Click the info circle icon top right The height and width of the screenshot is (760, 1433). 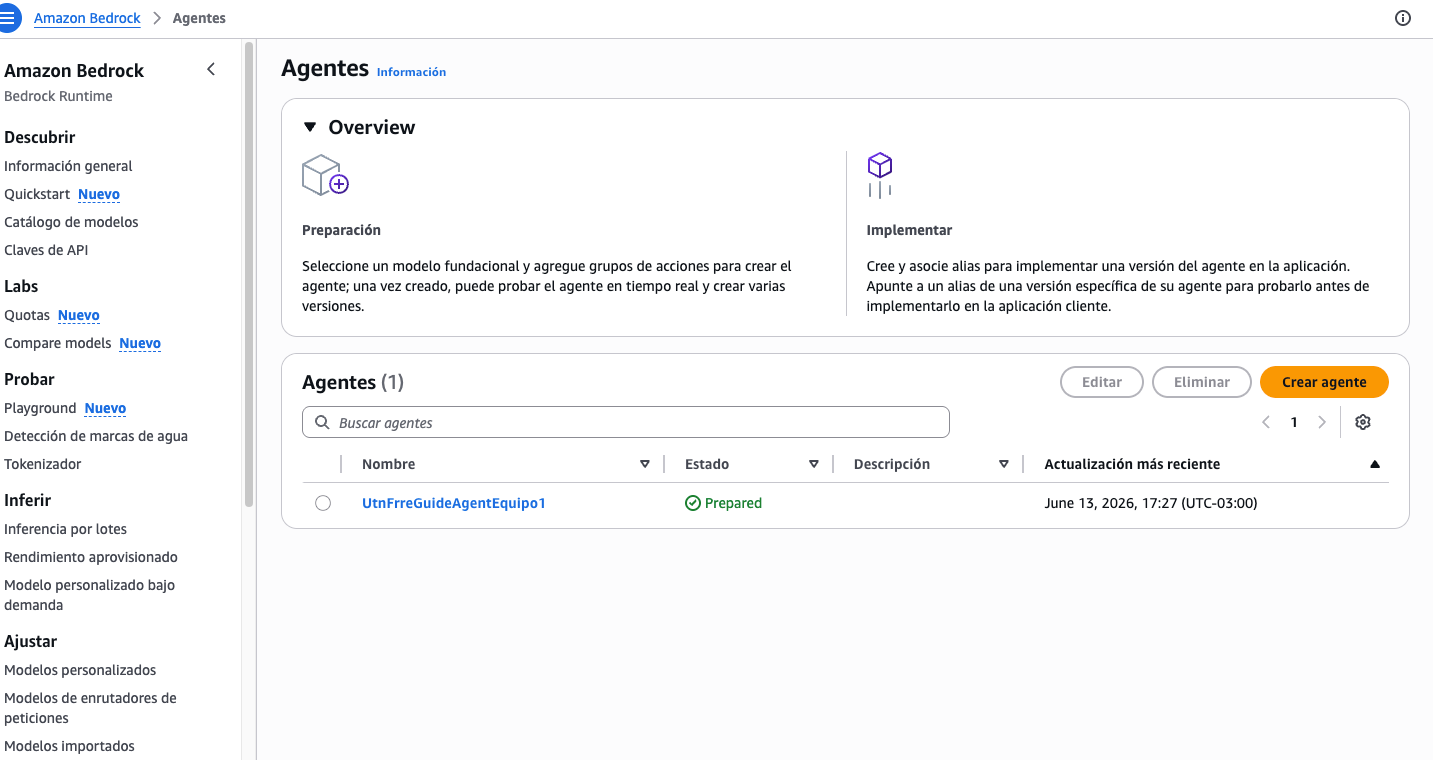(x=1403, y=18)
